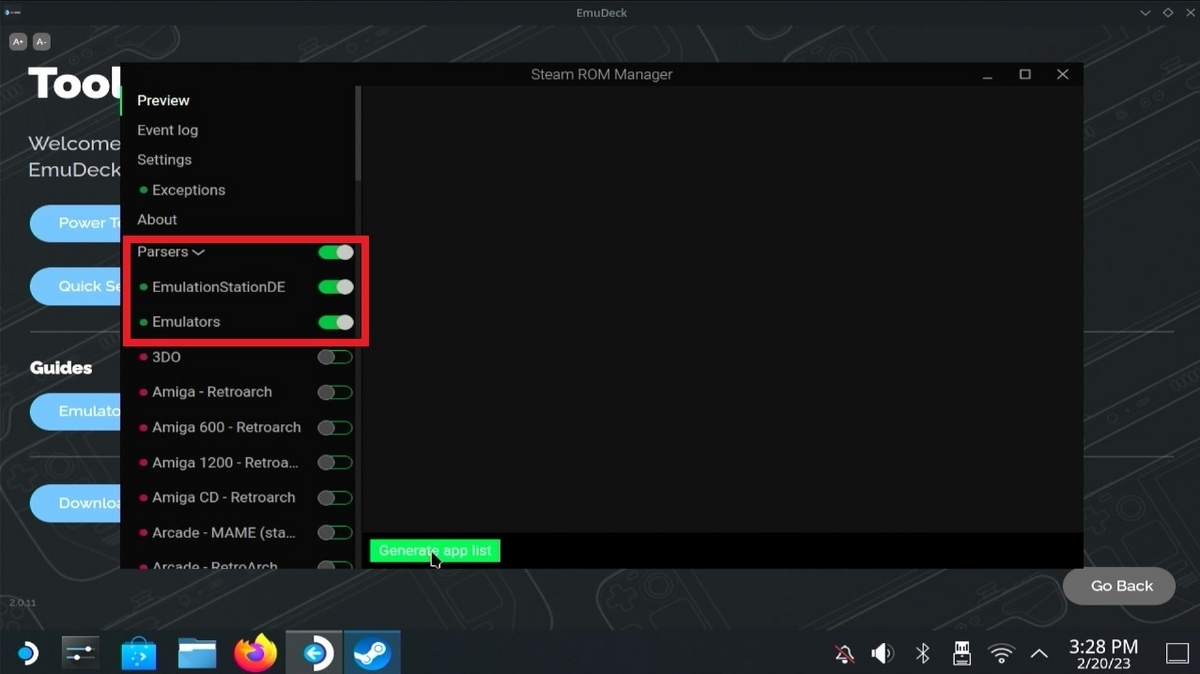Enable the Arcade - MAME parser switch

[335, 533]
